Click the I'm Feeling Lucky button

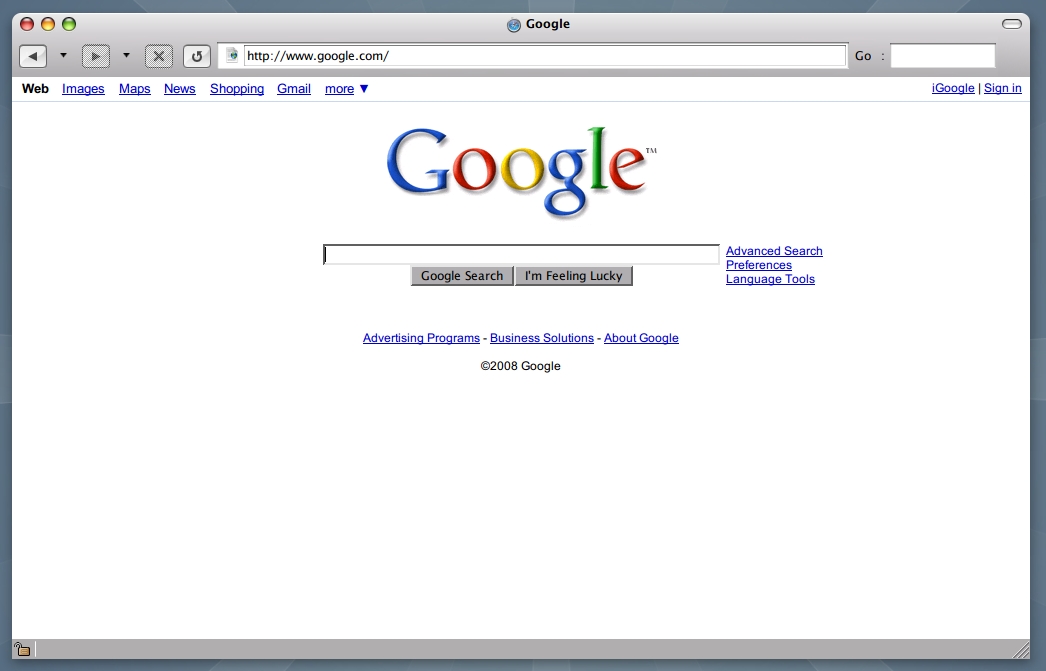click(x=574, y=275)
